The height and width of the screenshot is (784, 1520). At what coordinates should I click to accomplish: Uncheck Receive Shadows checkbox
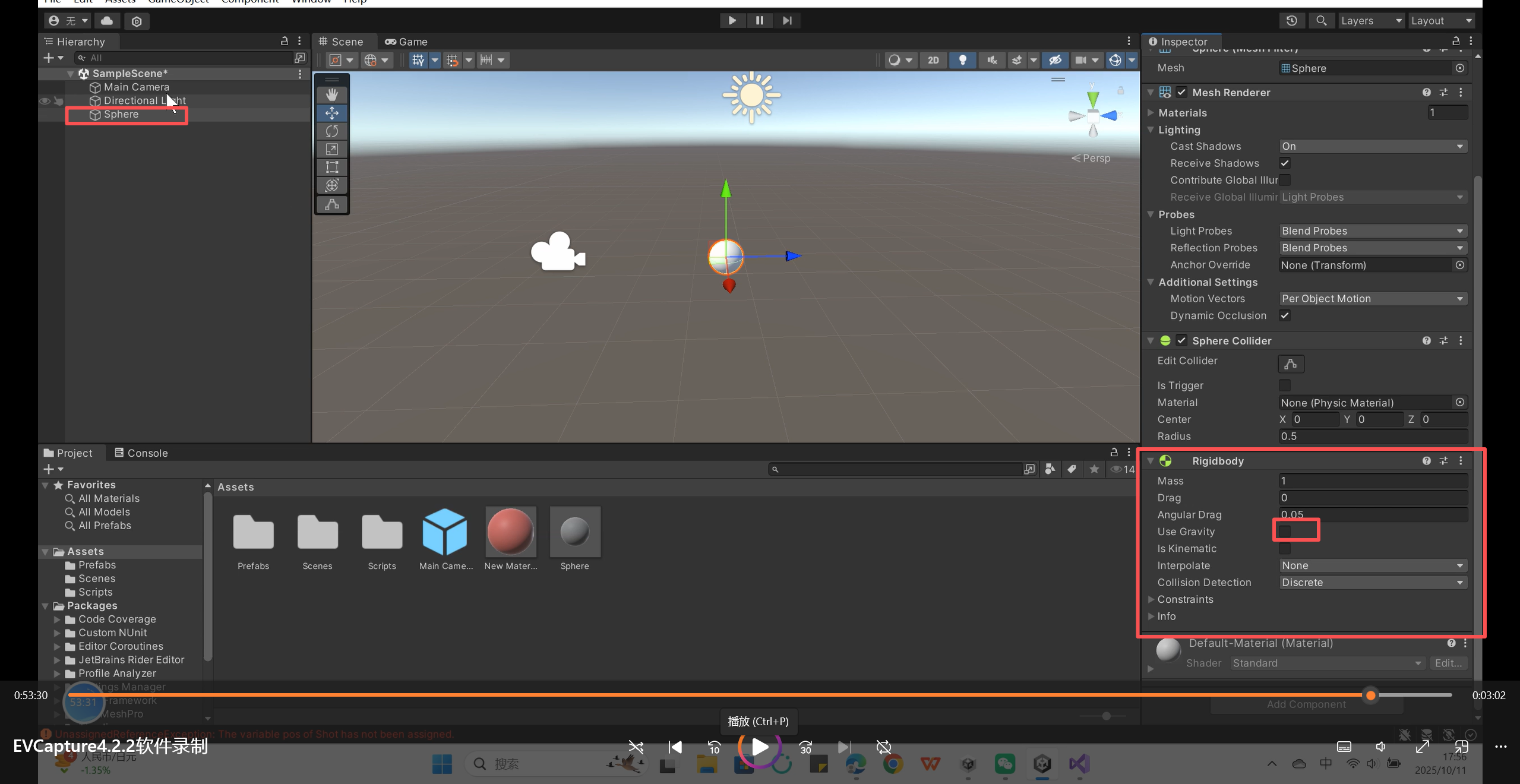[x=1285, y=163]
